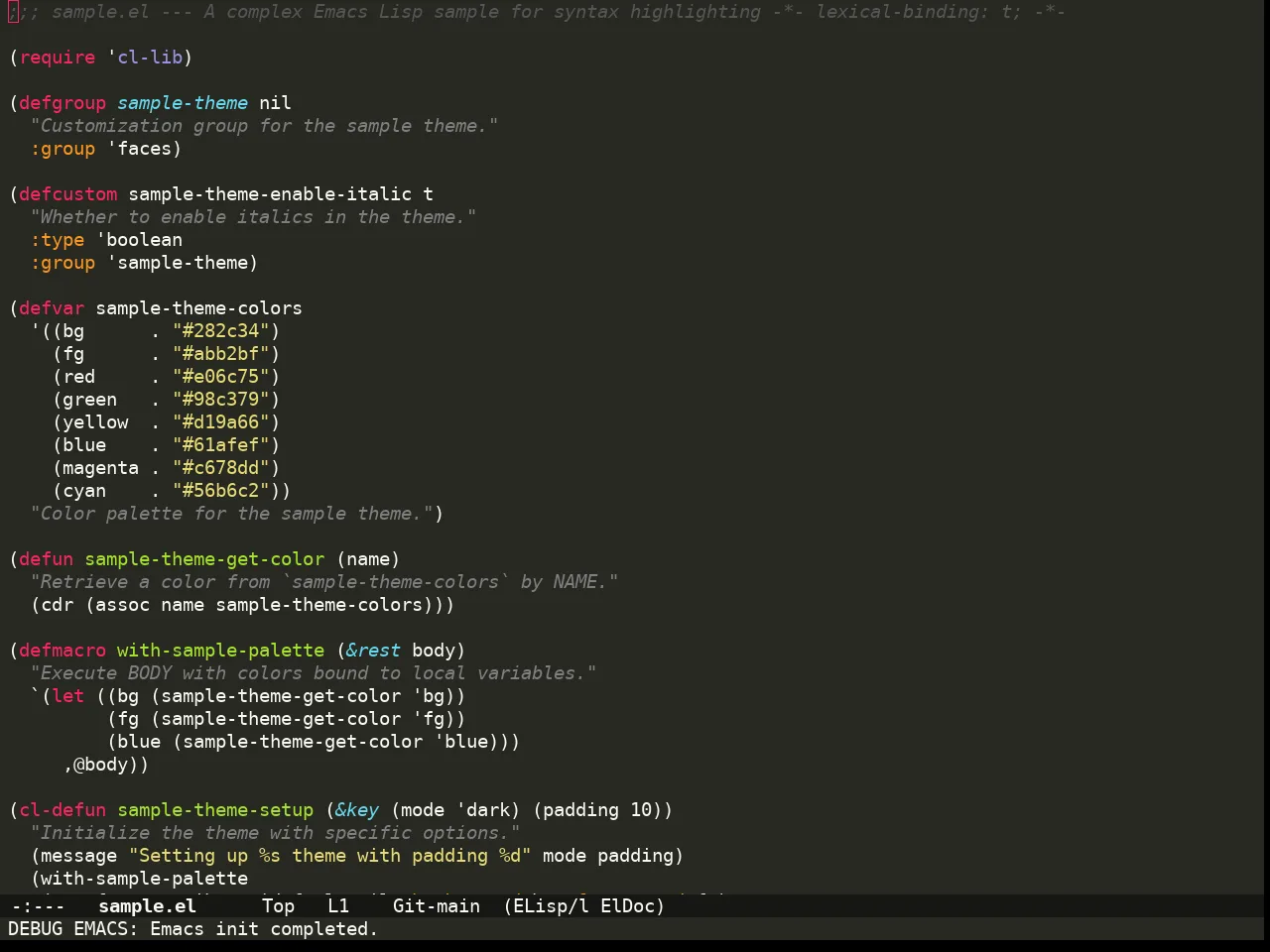Click sample-theme-colors after defvar
This screenshot has width=1270, height=952.
pyautogui.click(x=199, y=308)
